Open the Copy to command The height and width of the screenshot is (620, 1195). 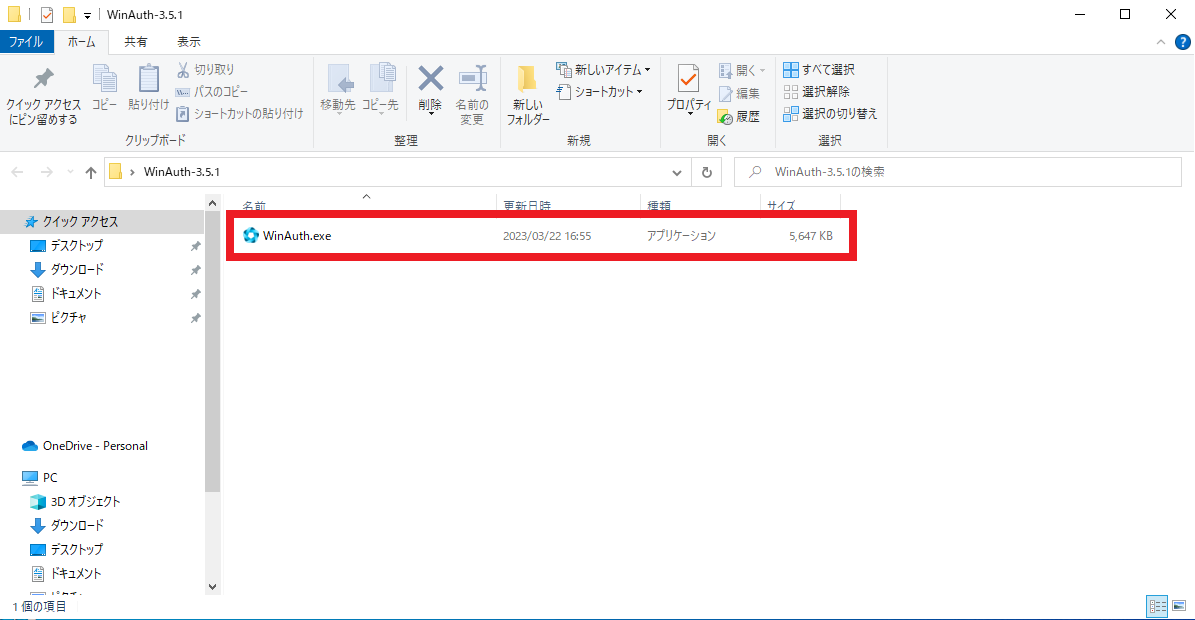click(x=380, y=90)
